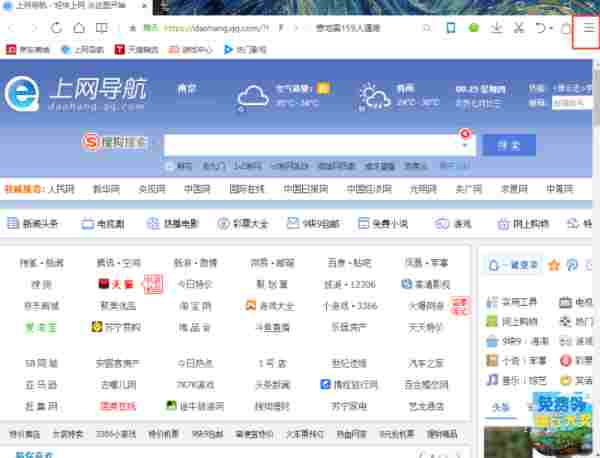
Task: Open the 网上购物 category tab
Action: coord(523,223)
